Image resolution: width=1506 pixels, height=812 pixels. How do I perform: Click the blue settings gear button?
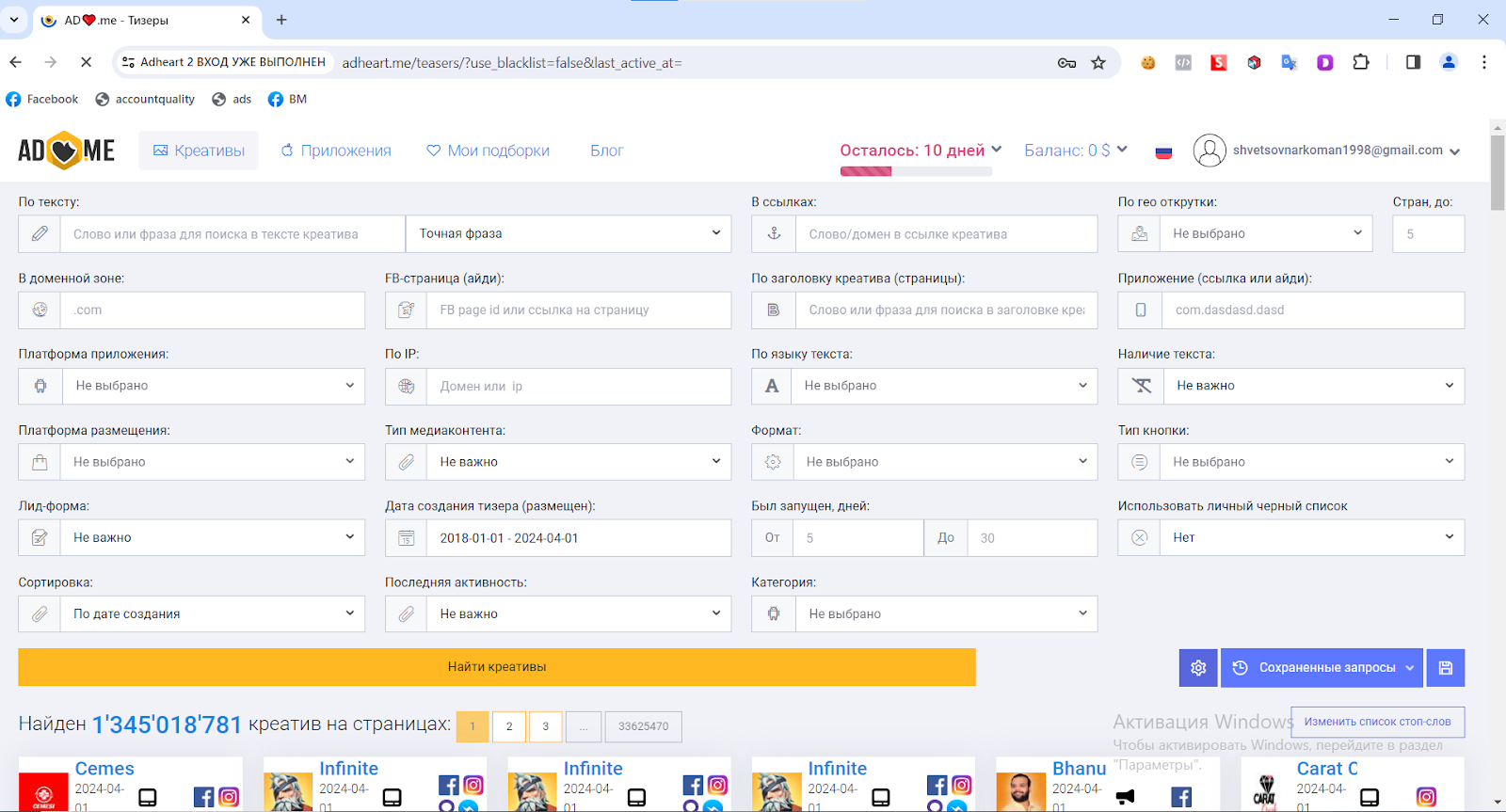click(x=1197, y=668)
